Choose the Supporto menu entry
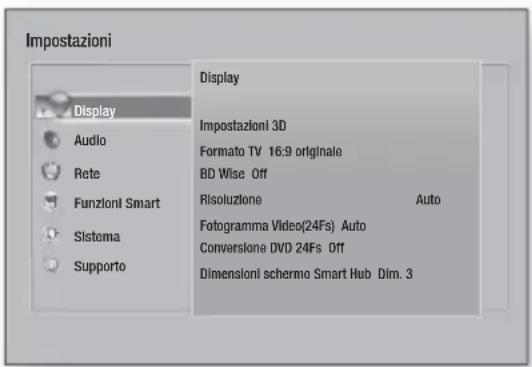This screenshot has height=367, width=532. tap(100, 267)
